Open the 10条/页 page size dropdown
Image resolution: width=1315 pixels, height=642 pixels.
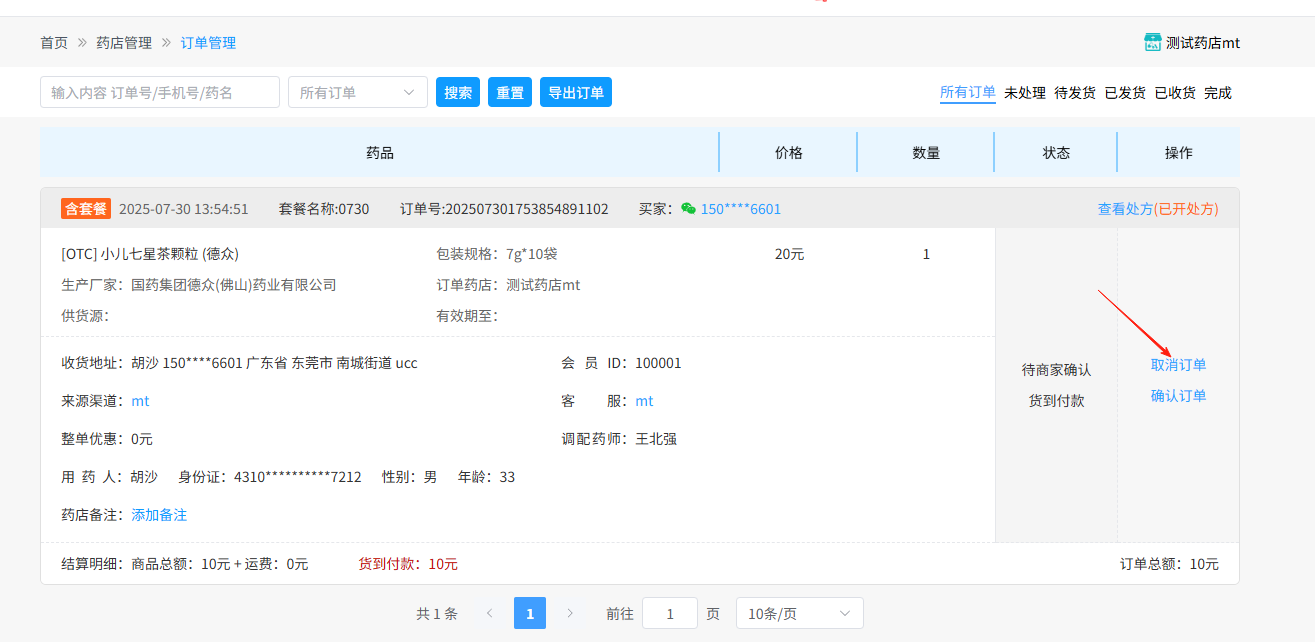pyautogui.click(x=800, y=613)
